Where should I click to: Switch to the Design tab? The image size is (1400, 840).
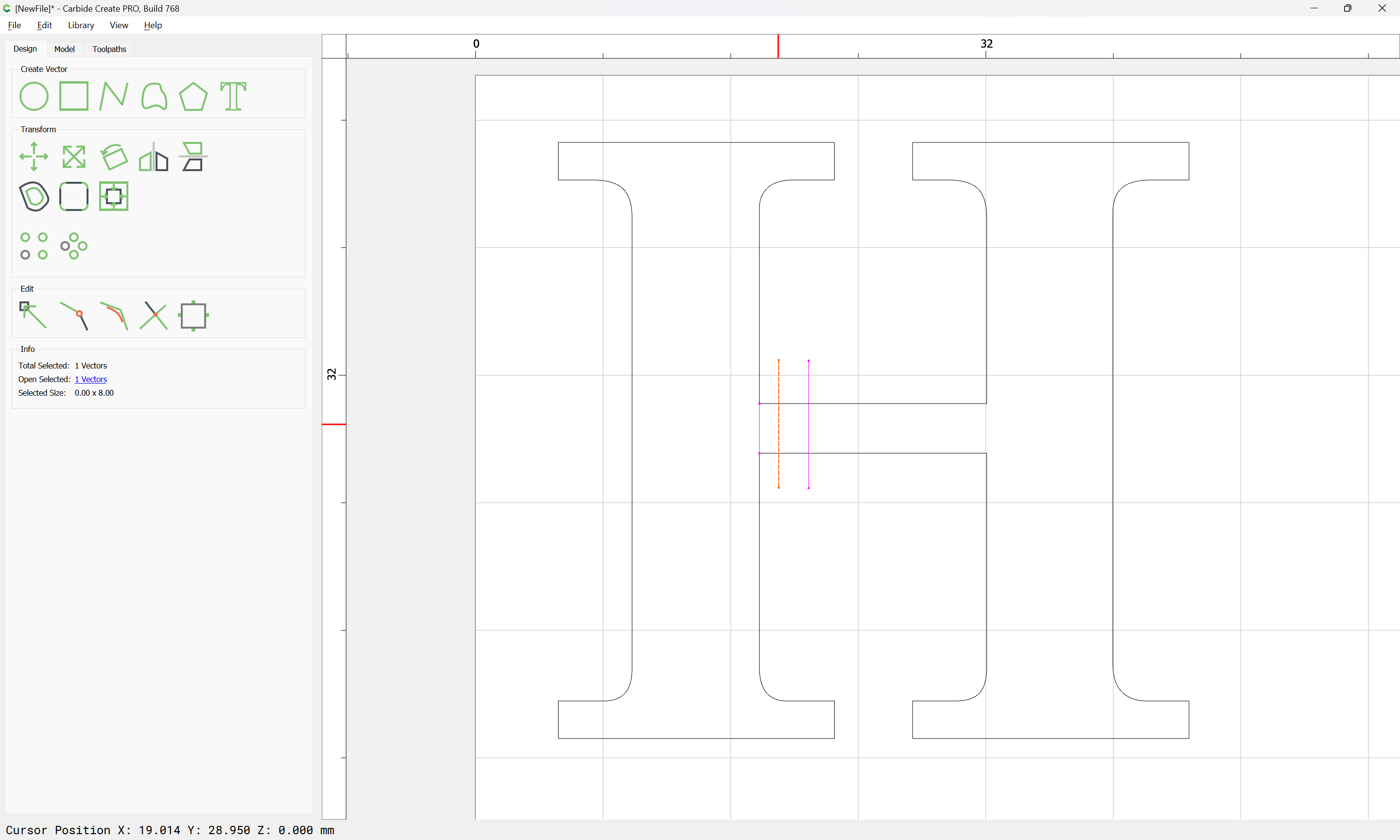click(x=25, y=49)
